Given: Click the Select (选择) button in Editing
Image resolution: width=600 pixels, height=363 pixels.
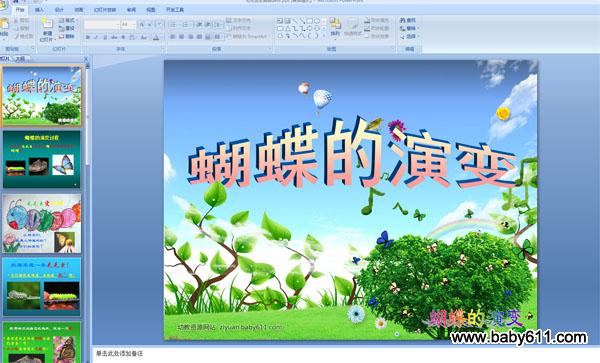Looking at the screenshot, I should pyautogui.click(x=409, y=36).
